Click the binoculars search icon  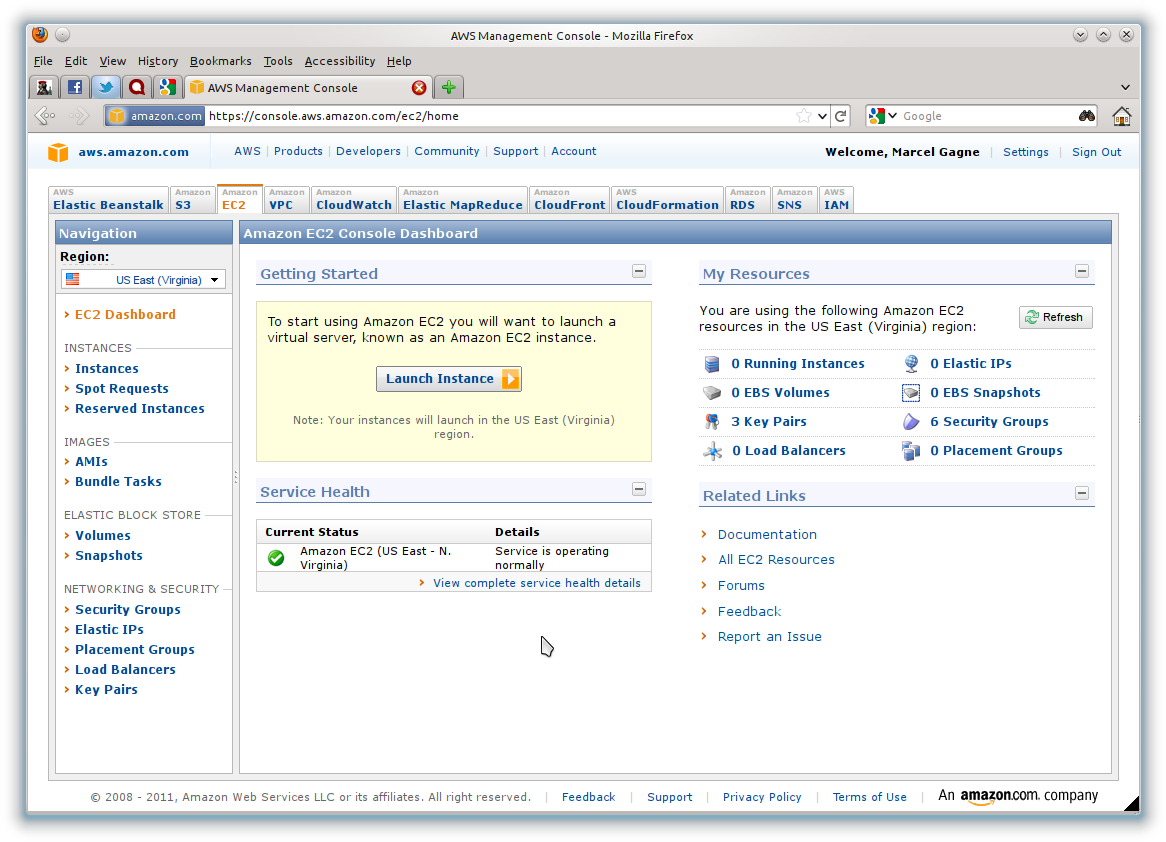coord(1086,116)
